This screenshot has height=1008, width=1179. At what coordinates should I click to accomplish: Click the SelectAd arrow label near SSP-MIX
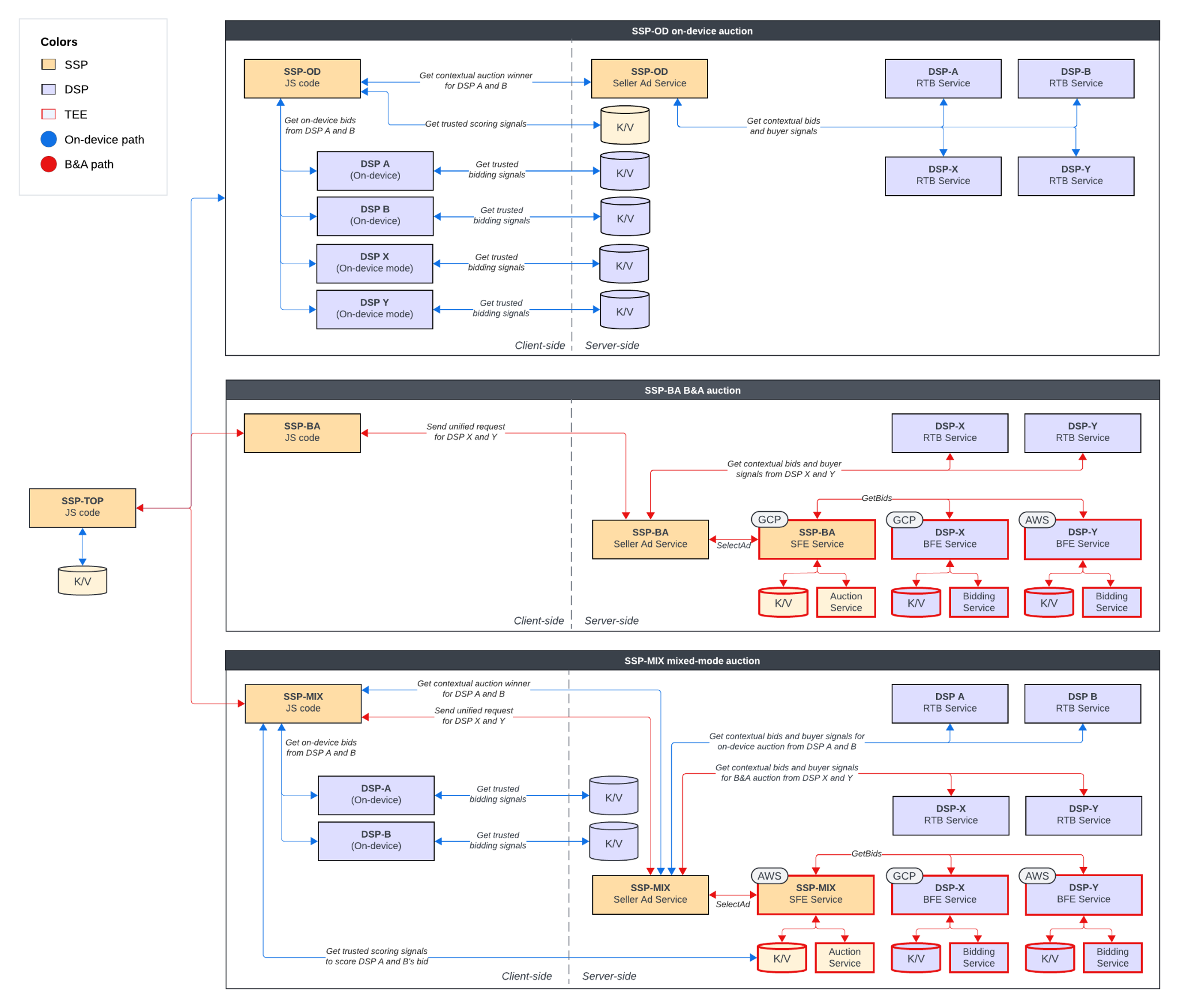pyautogui.click(x=733, y=904)
